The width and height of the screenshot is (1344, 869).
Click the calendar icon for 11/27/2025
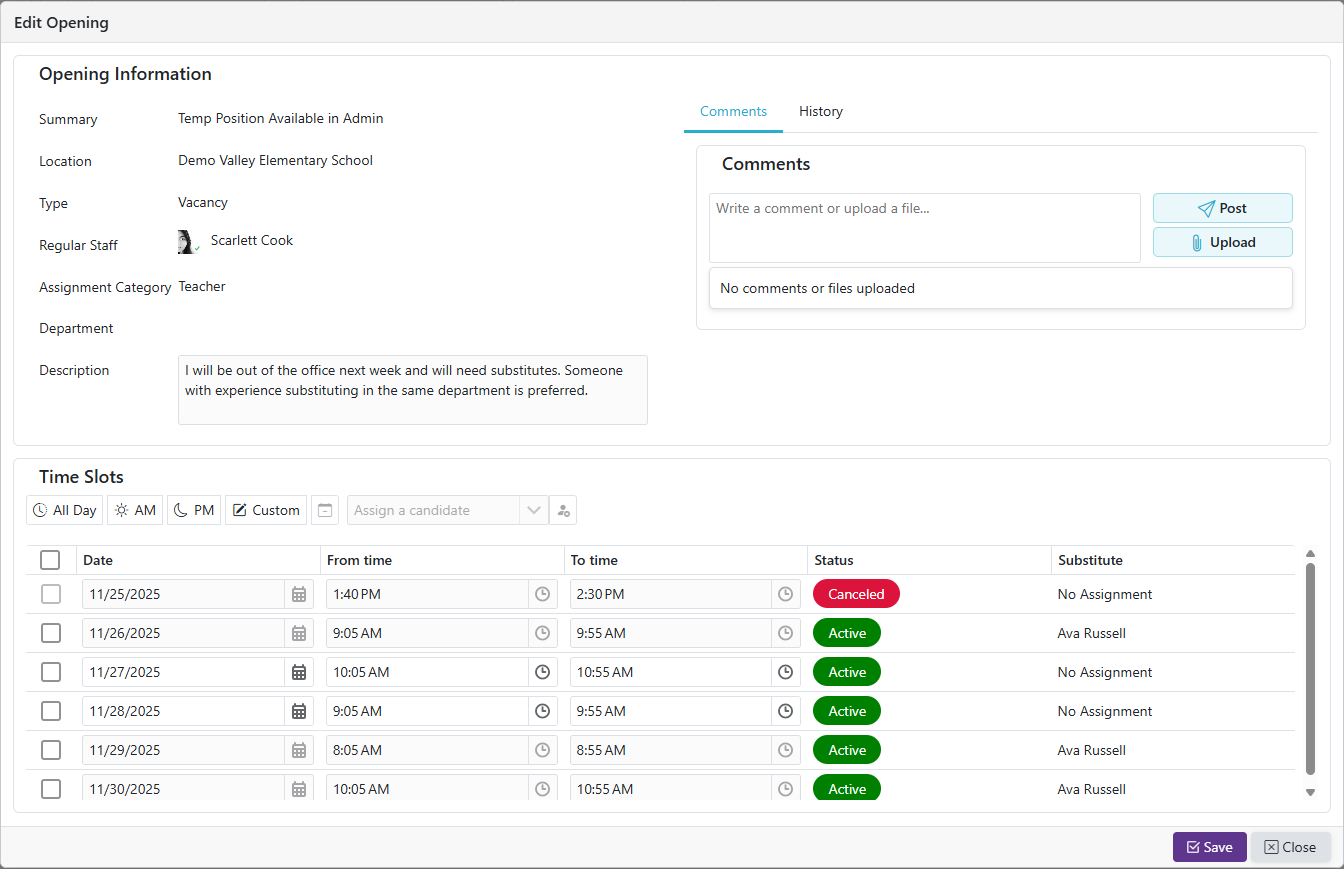(298, 672)
